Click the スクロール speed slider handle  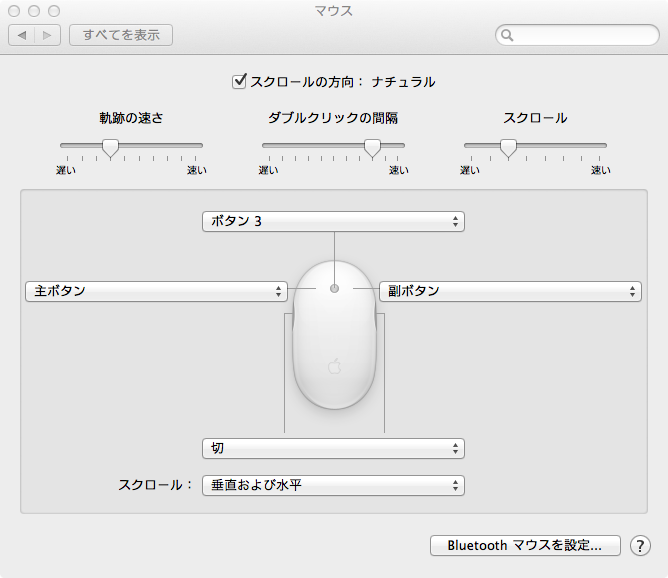coord(508,148)
